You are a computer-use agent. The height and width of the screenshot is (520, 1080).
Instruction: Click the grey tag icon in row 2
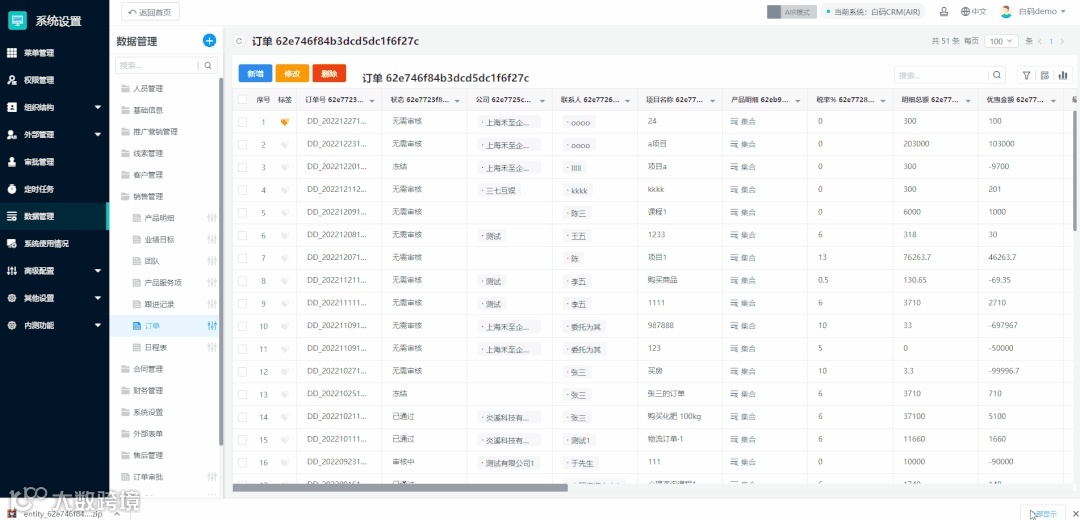coord(284,145)
